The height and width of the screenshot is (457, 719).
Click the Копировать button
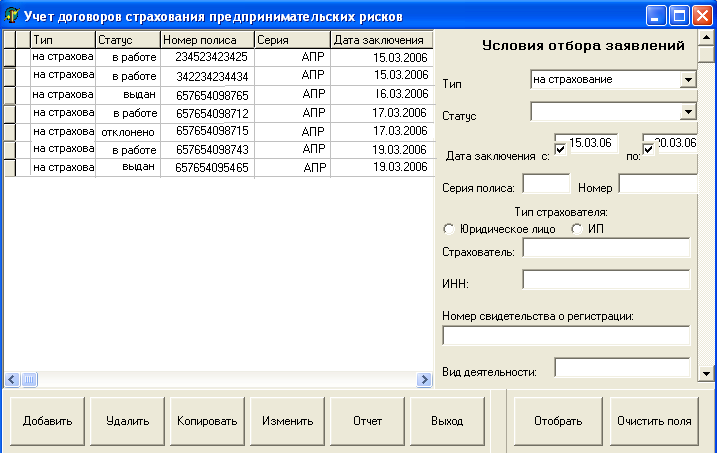(207, 420)
